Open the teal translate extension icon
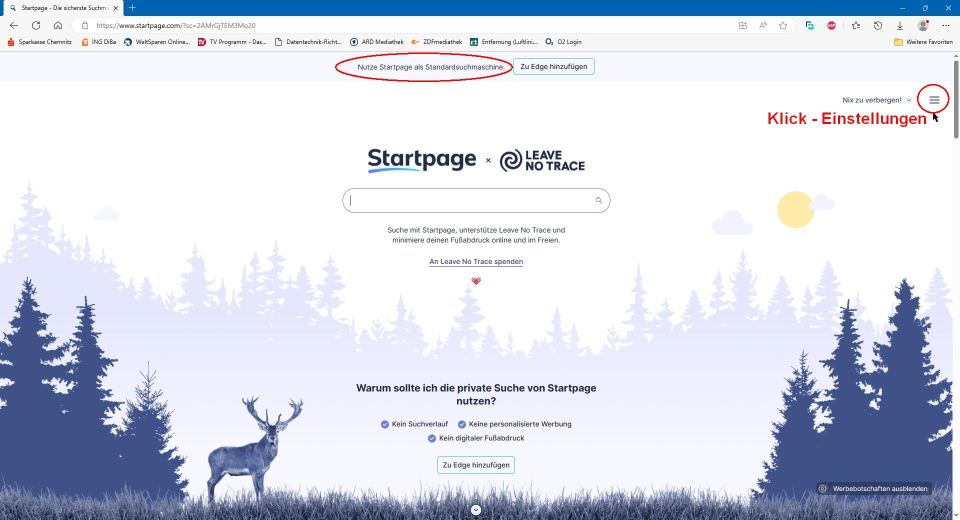Screen dimensions: 960x520 [810, 26]
